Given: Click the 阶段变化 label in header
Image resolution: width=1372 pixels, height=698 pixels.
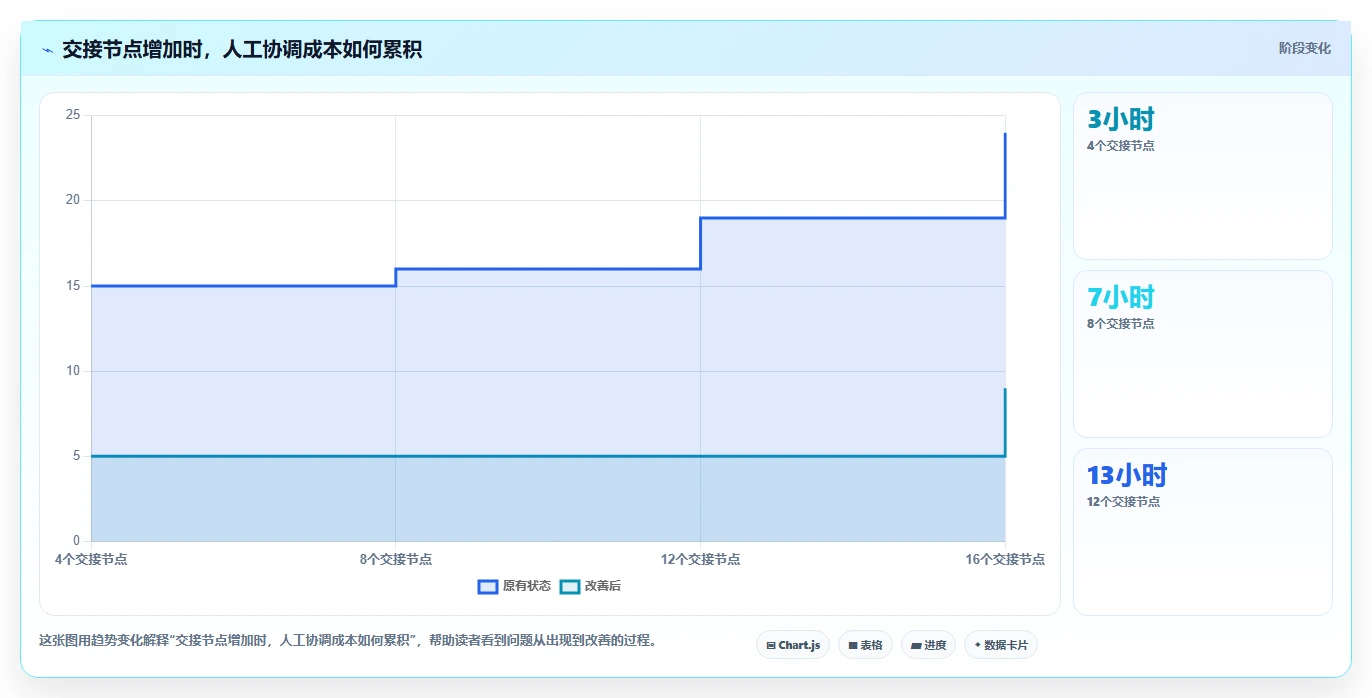Looking at the screenshot, I should pyautogui.click(x=1304, y=48).
